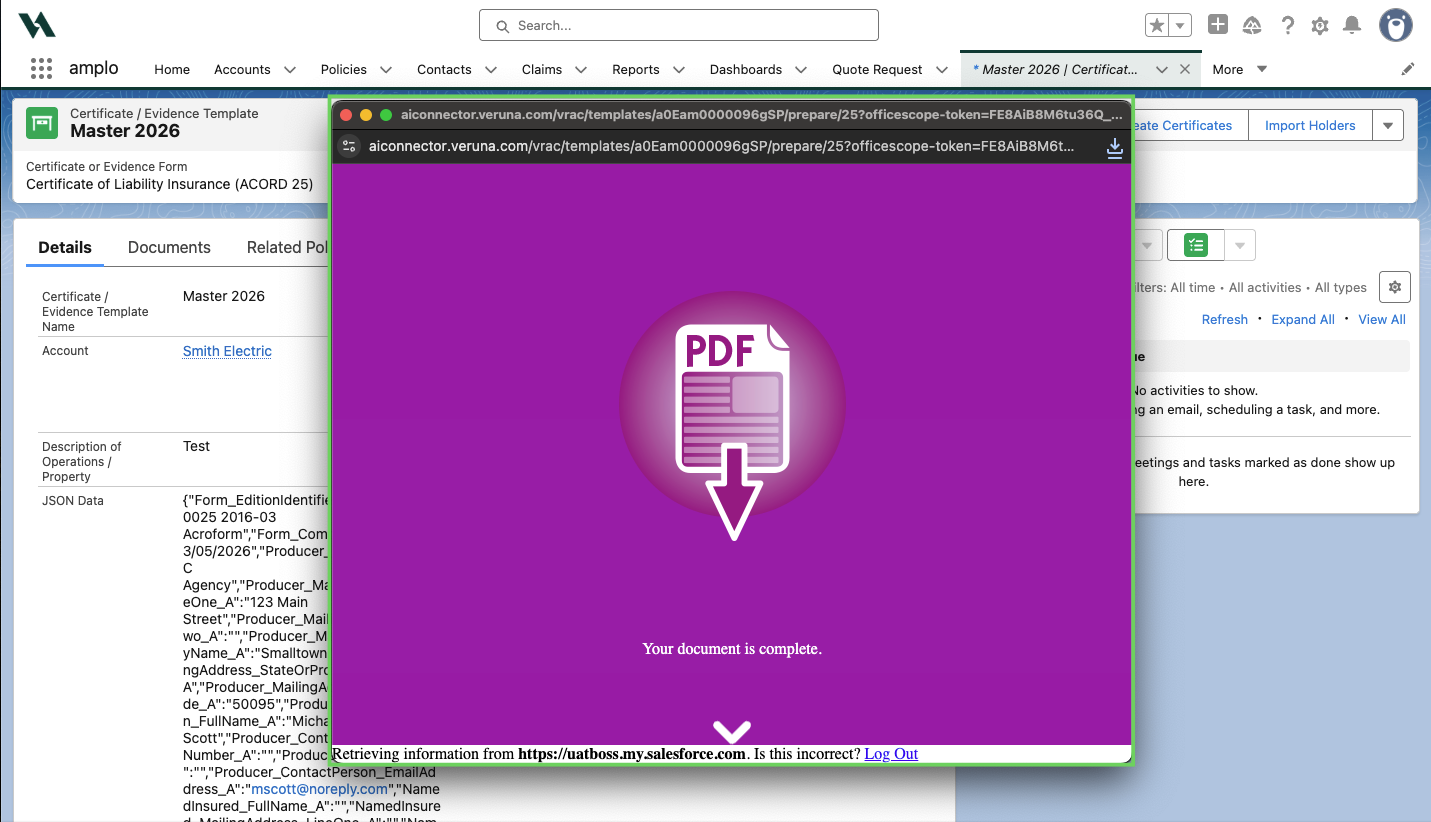Switch to the Details tab

tap(65, 247)
